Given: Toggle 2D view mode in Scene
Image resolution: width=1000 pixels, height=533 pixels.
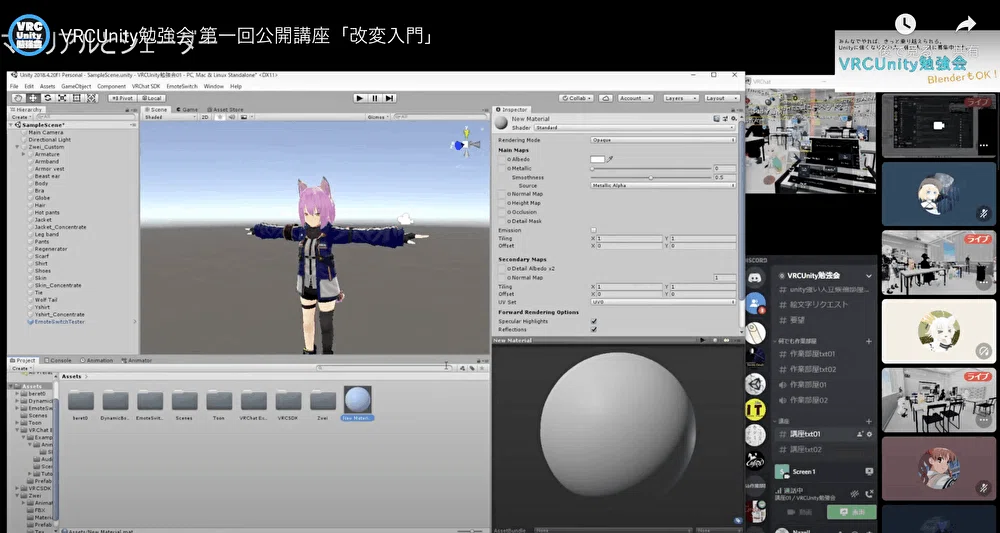Looking at the screenshot, I should point(205,117).
